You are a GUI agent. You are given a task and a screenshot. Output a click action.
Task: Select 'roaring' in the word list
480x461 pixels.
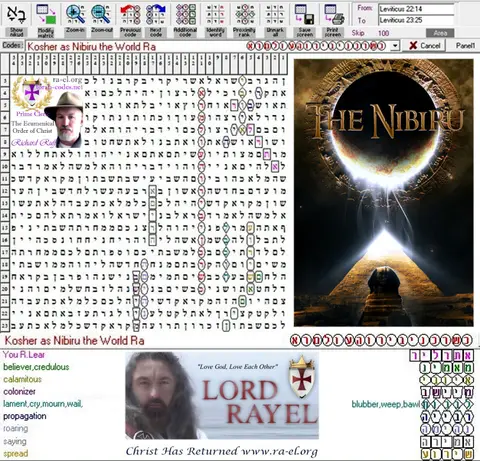[x=16, y=429]
